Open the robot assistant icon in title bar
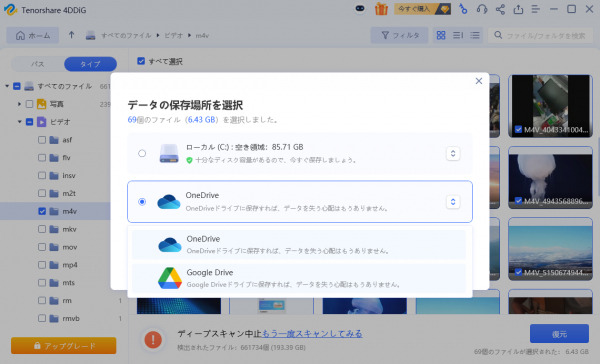 (x=360, y=9)
